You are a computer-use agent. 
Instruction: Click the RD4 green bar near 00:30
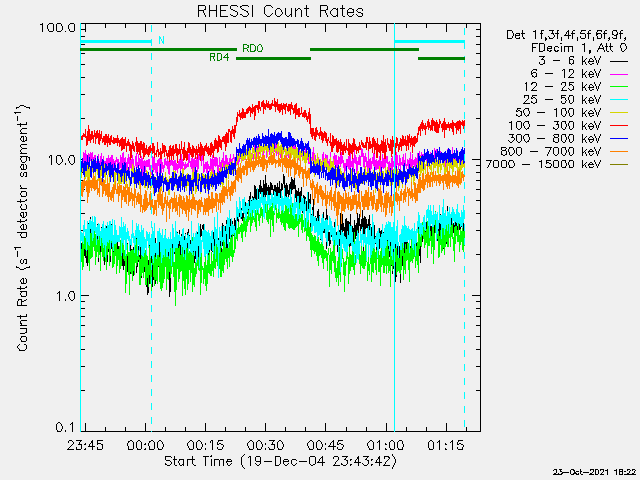tap(273, 58)
